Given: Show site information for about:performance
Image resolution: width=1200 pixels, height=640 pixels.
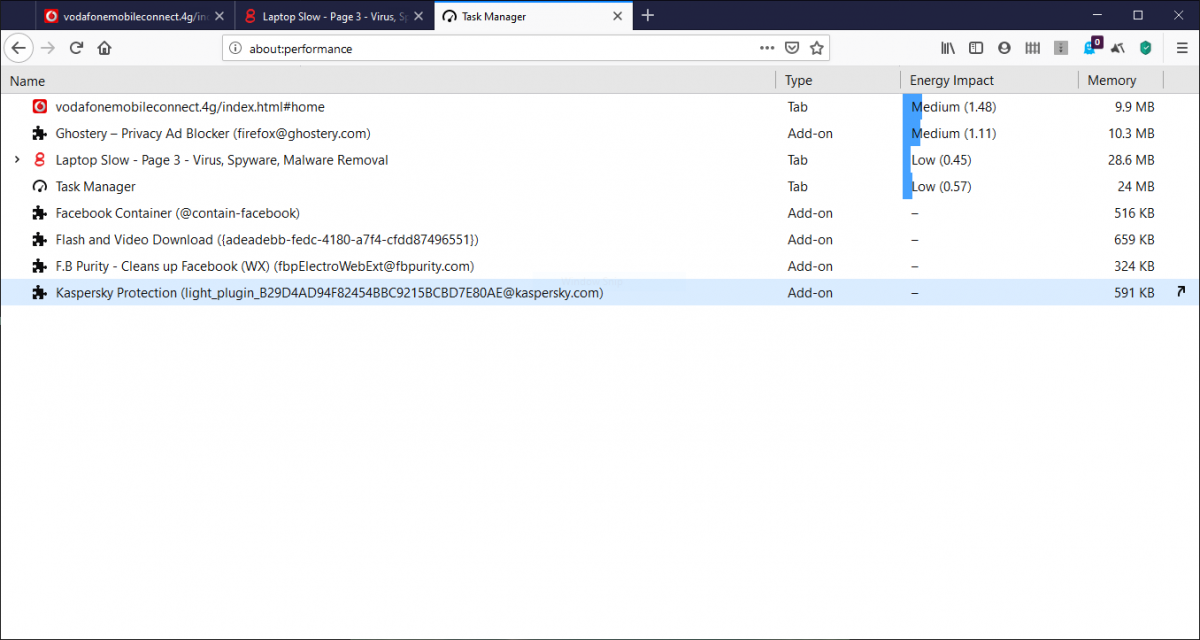Looking at the screenshot, I should click(236, 48).
